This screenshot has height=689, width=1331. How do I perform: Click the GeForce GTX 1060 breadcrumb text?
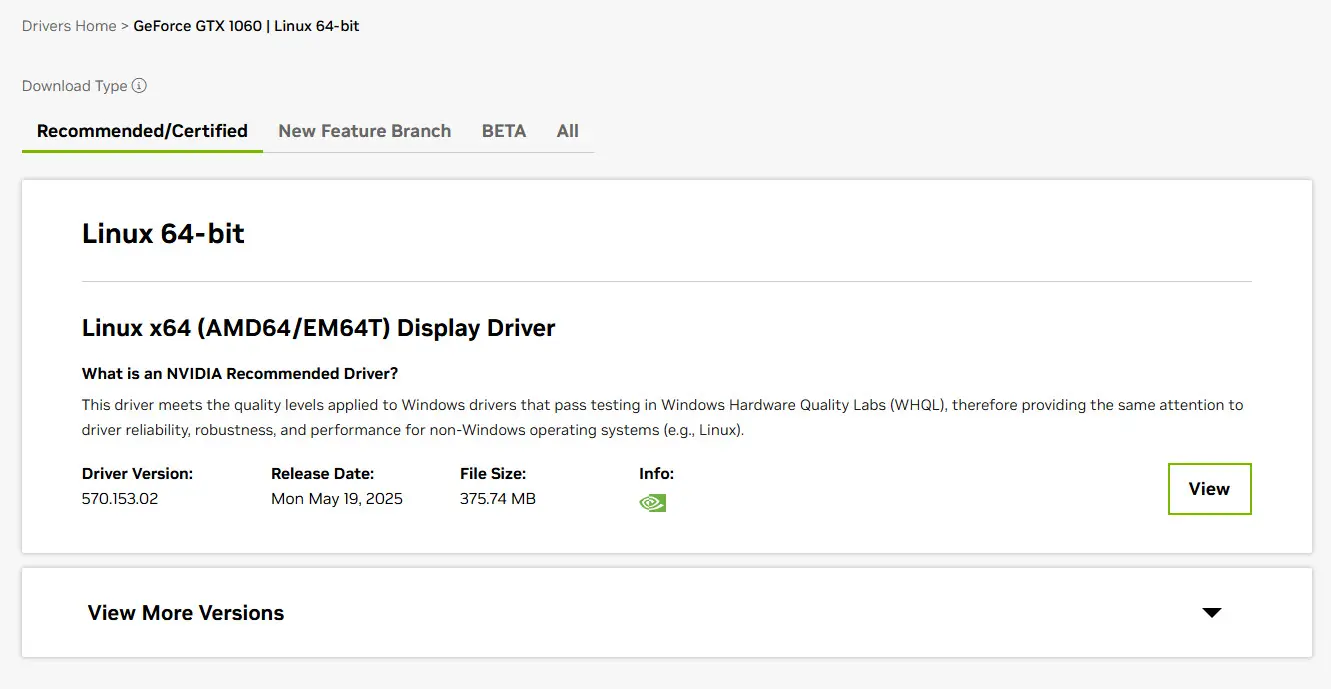click(x=198, y=26)
